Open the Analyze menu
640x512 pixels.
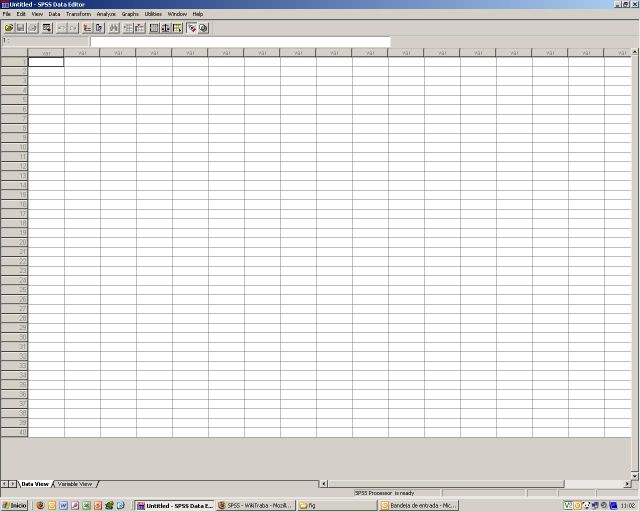tap(106, 14)
